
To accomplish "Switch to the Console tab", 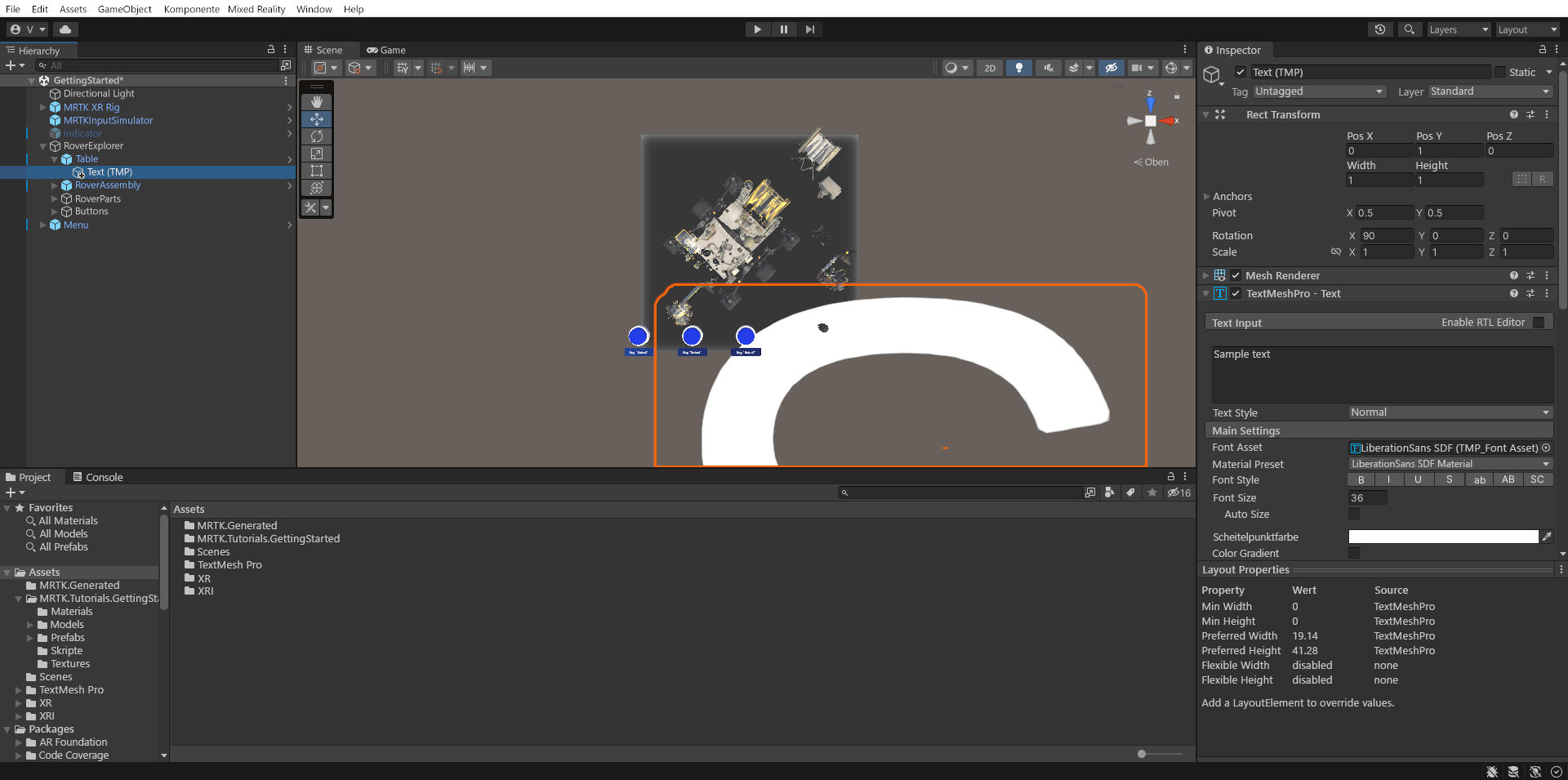I will [104, 477].
